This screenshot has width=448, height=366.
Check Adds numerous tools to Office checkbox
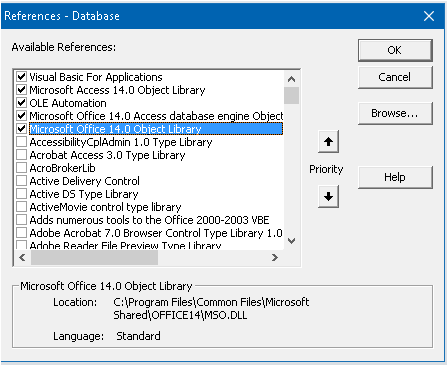coord(21,220)
